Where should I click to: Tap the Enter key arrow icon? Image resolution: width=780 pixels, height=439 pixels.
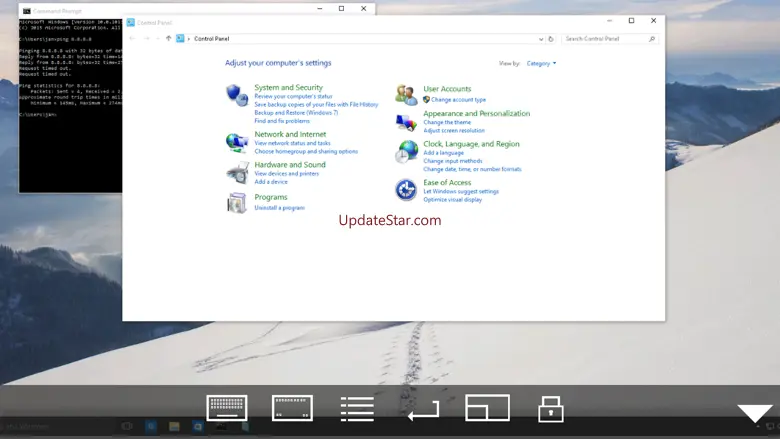(x=423, y=411)
